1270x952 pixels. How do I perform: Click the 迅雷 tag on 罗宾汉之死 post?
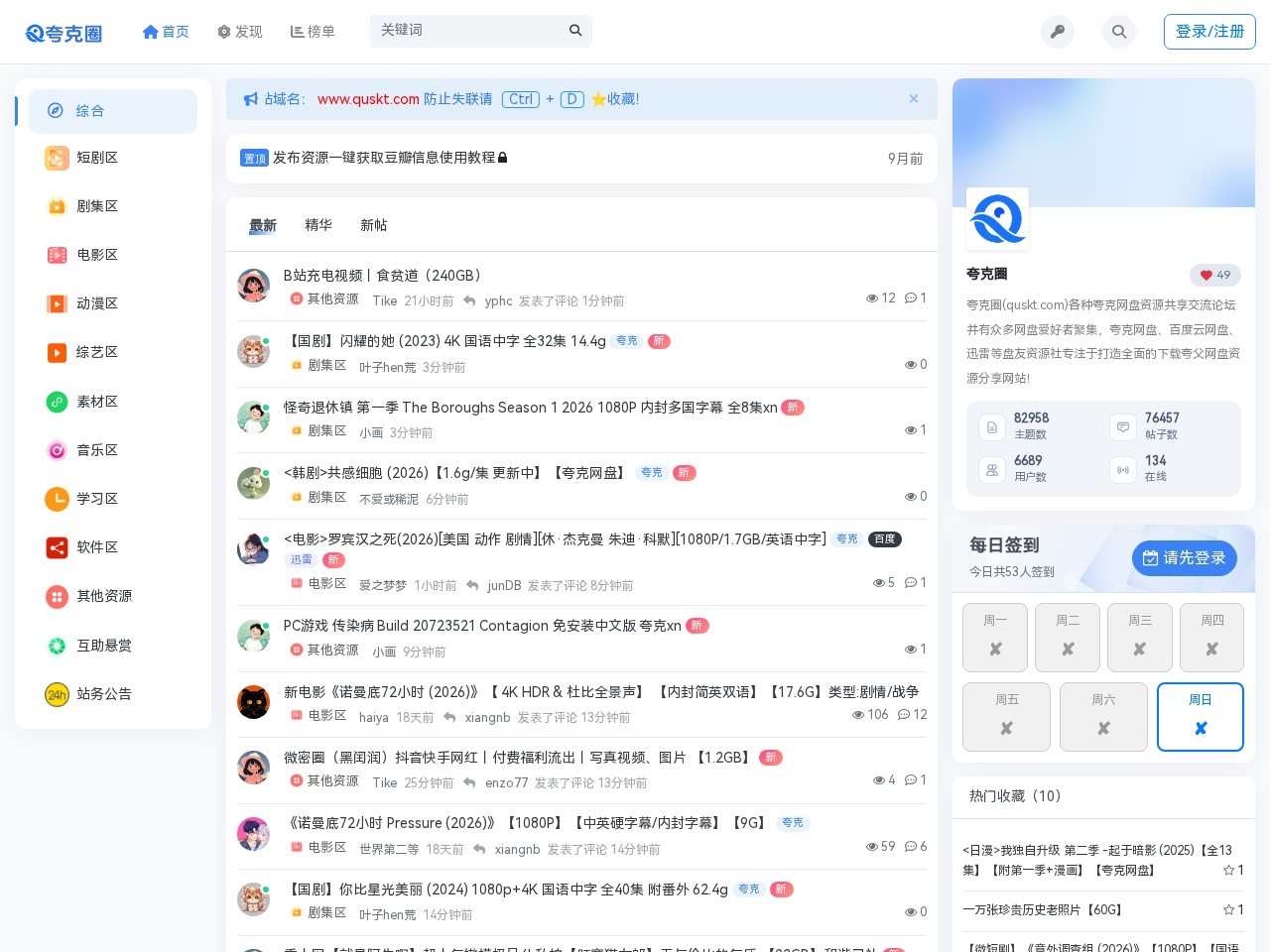pyautogui.click(x=302, y=560)
